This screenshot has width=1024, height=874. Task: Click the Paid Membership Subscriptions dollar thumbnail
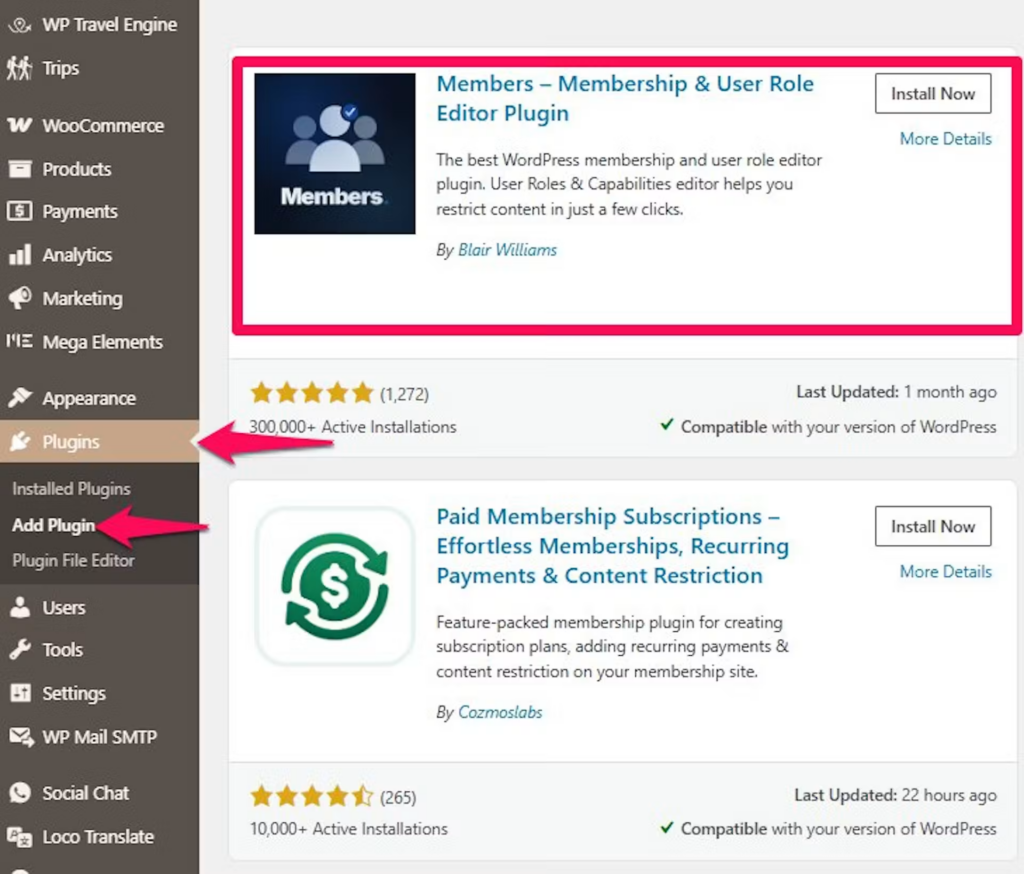pos(334,587)
